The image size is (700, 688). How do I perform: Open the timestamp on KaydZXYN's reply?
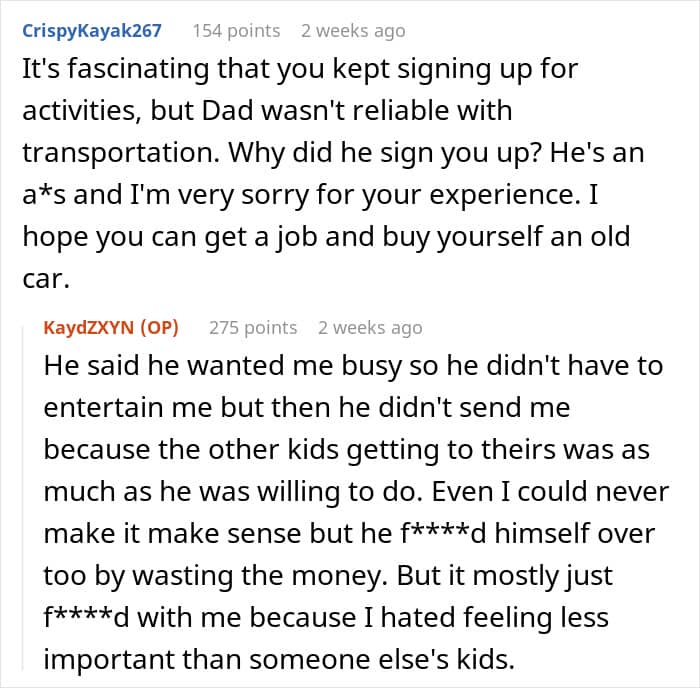click(x=370, y=327)
